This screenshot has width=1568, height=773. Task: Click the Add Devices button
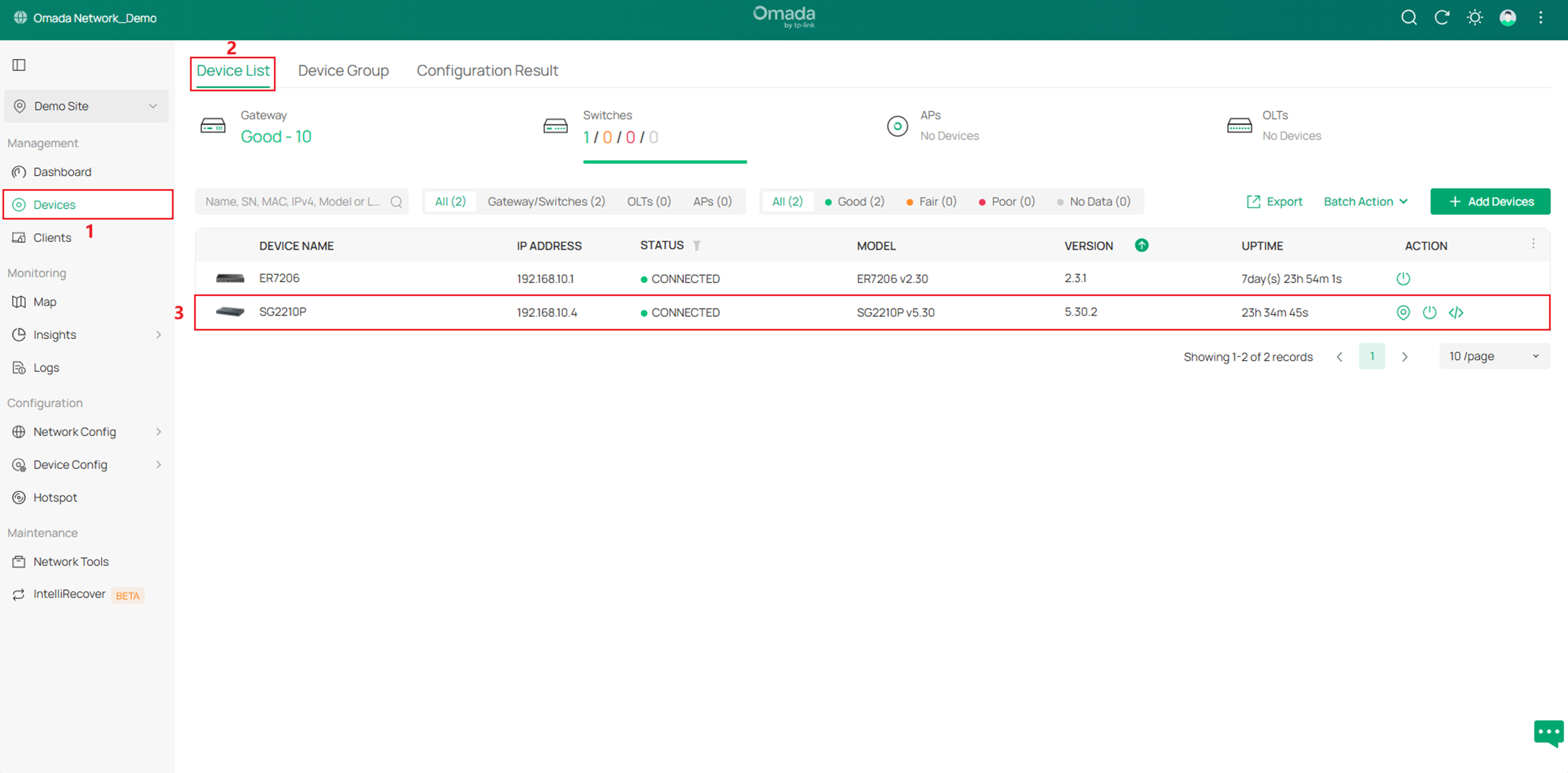(1490, 202)
